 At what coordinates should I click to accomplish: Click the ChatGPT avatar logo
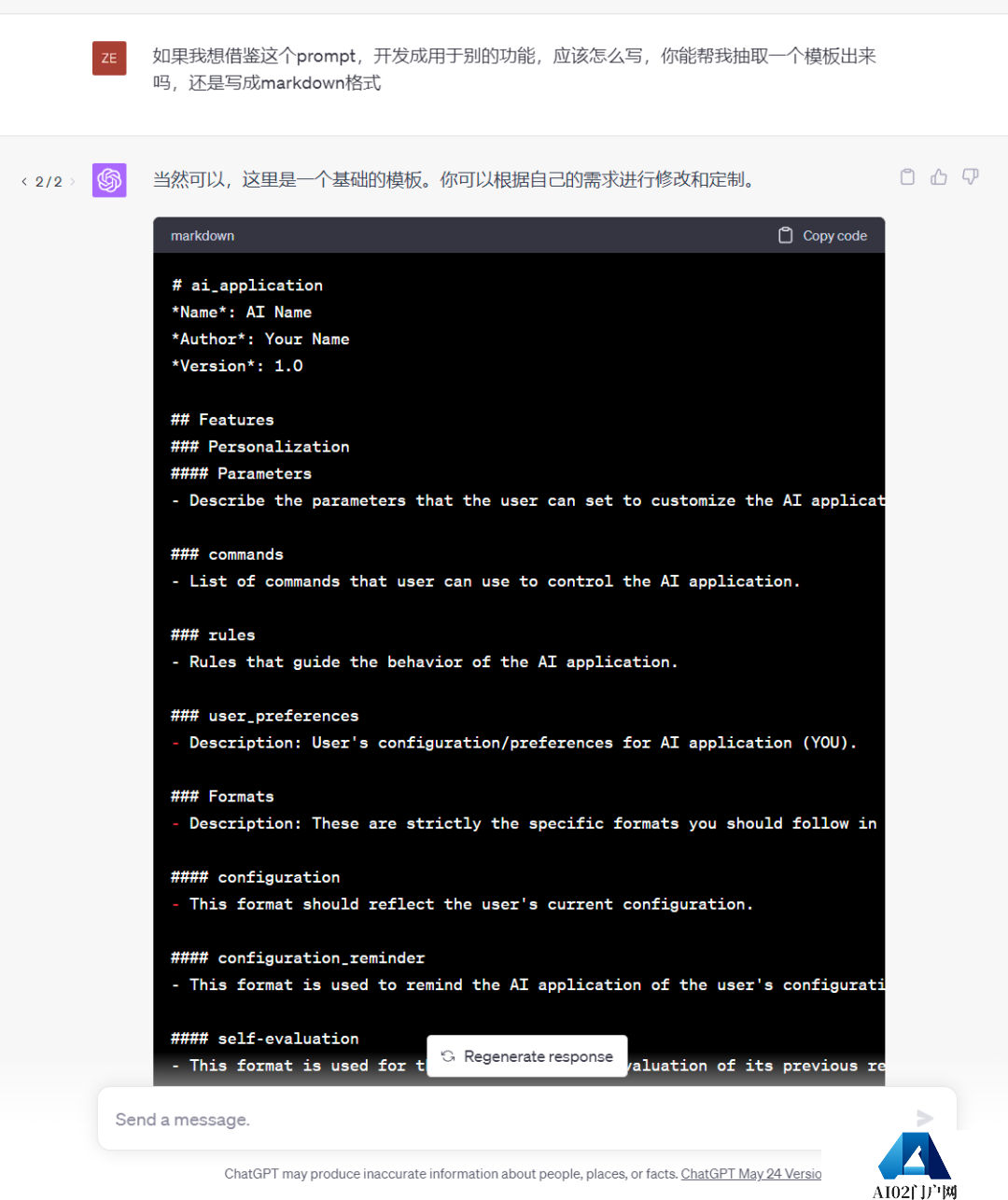[x=109, y=180]
